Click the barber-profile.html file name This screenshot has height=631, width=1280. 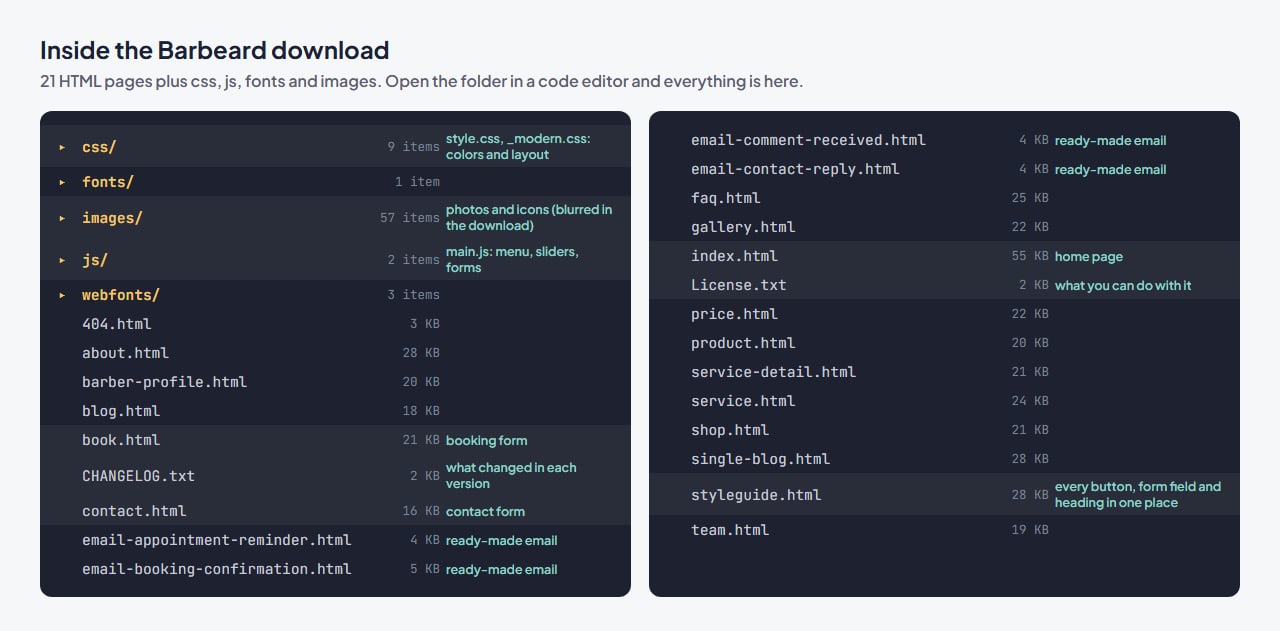[164, 382]
